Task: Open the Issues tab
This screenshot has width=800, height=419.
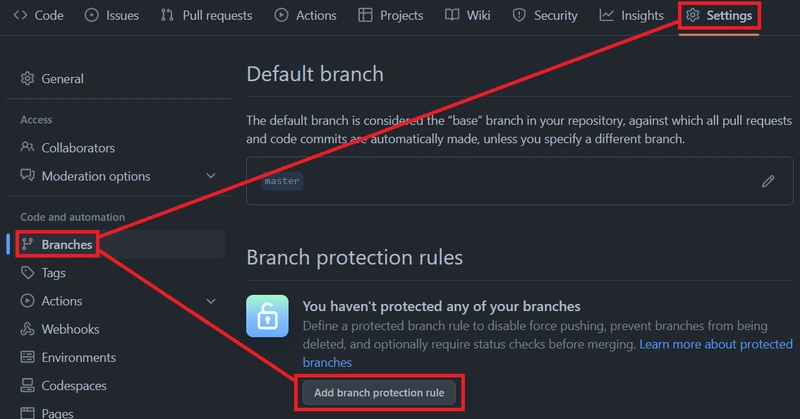Action: (x=111, y=16)
